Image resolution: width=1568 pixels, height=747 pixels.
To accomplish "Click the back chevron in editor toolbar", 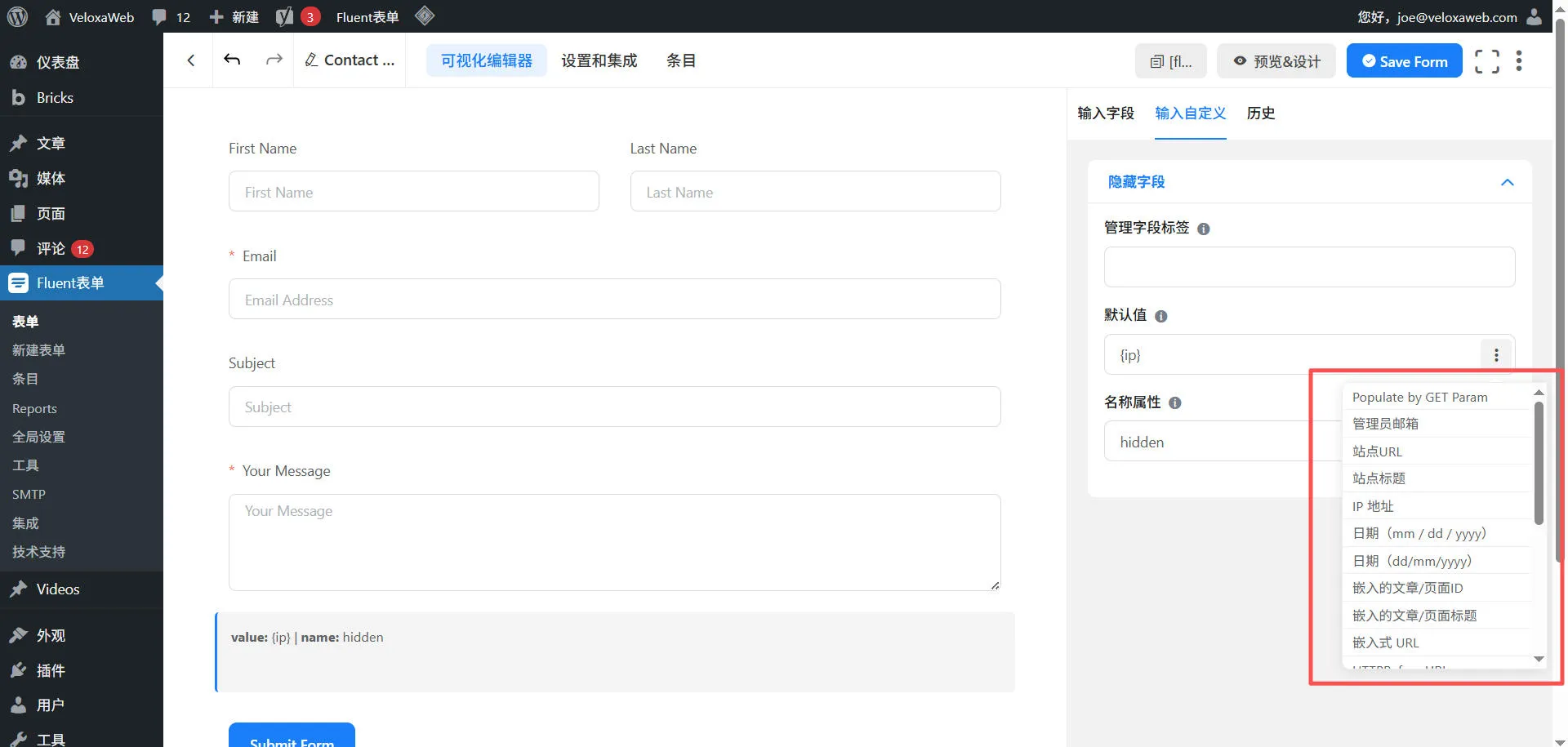I will coord(191,60).
